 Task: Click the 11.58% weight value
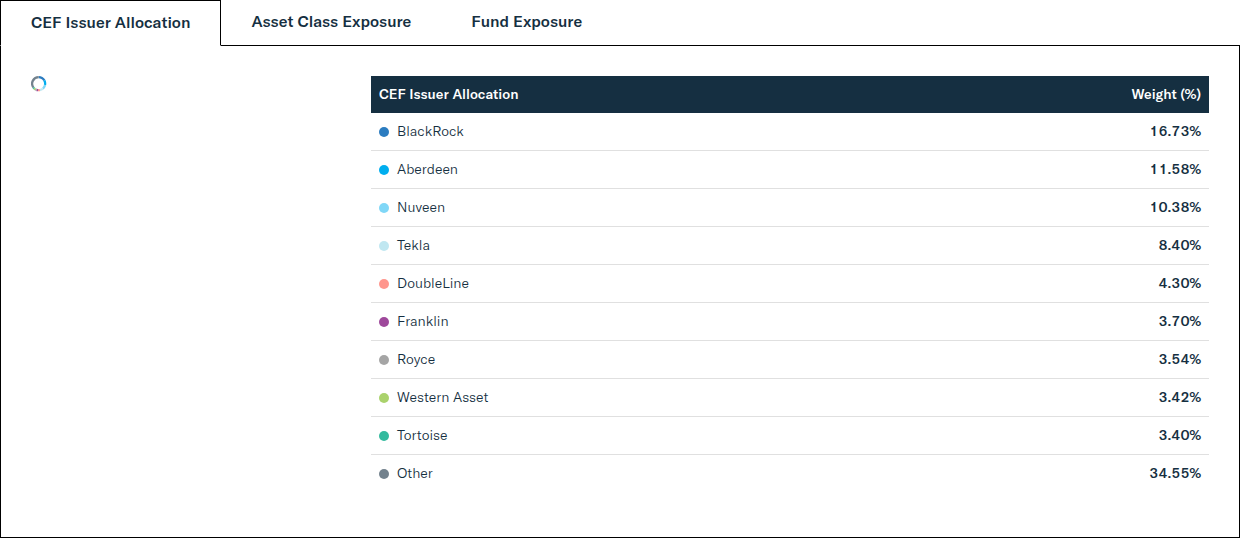click(x=1176, y=169)
